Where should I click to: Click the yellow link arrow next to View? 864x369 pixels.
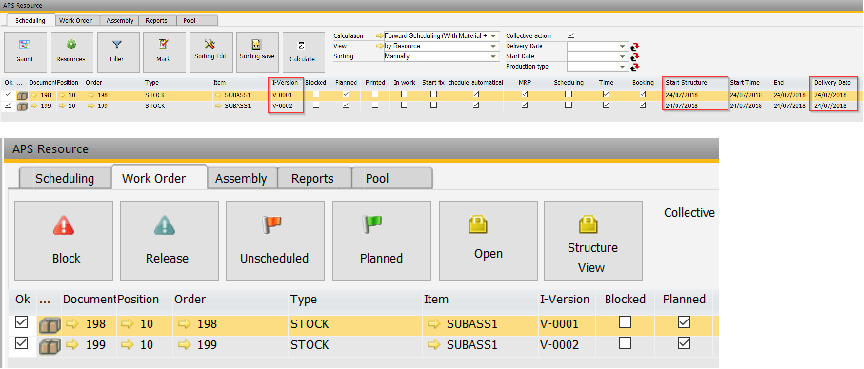(379, 46)
